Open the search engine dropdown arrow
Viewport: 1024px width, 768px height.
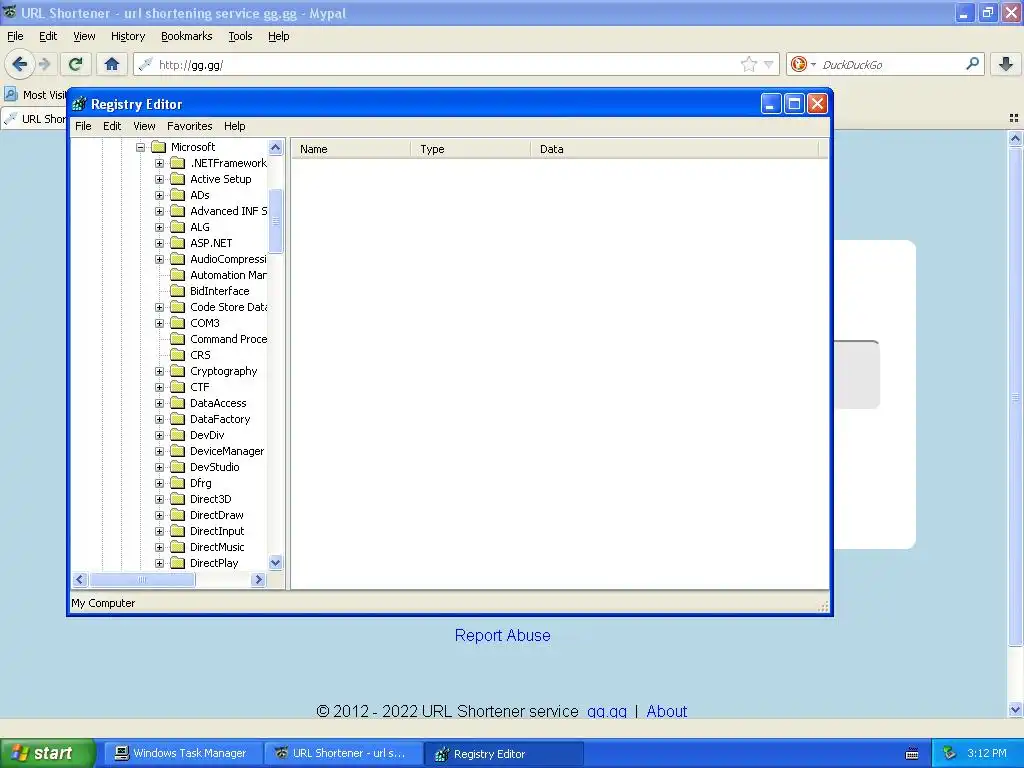click(813, 64)
